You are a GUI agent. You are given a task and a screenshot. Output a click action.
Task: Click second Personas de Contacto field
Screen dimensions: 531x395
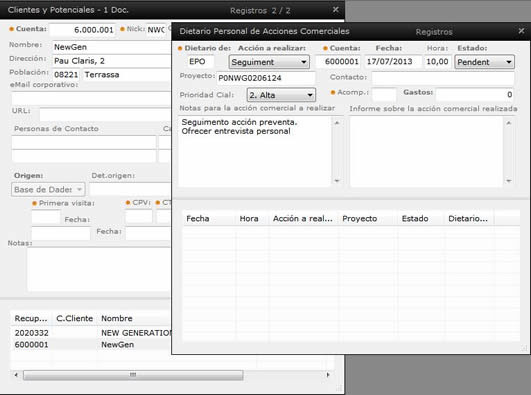coord(84,156)
